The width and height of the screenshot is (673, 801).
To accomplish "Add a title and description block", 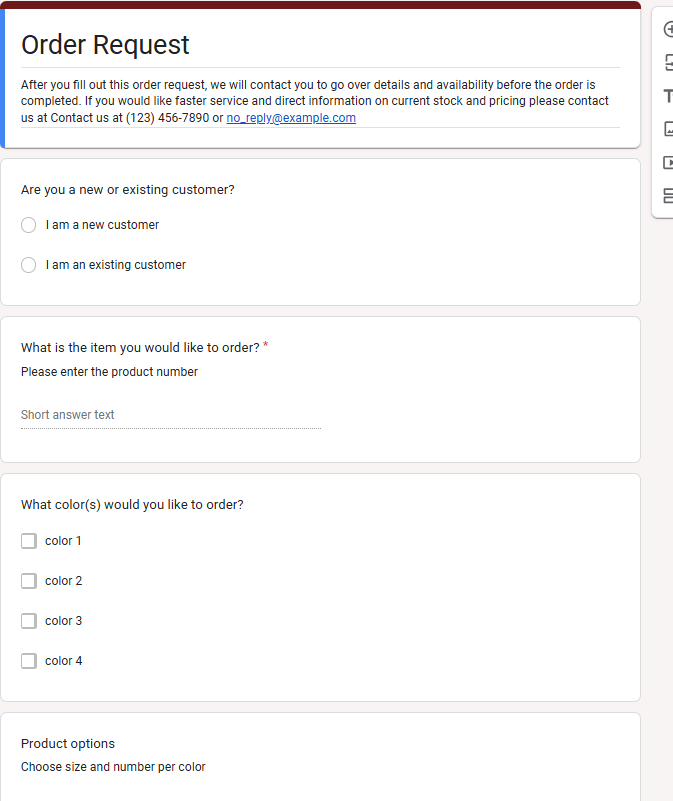I will coord(668,96).
